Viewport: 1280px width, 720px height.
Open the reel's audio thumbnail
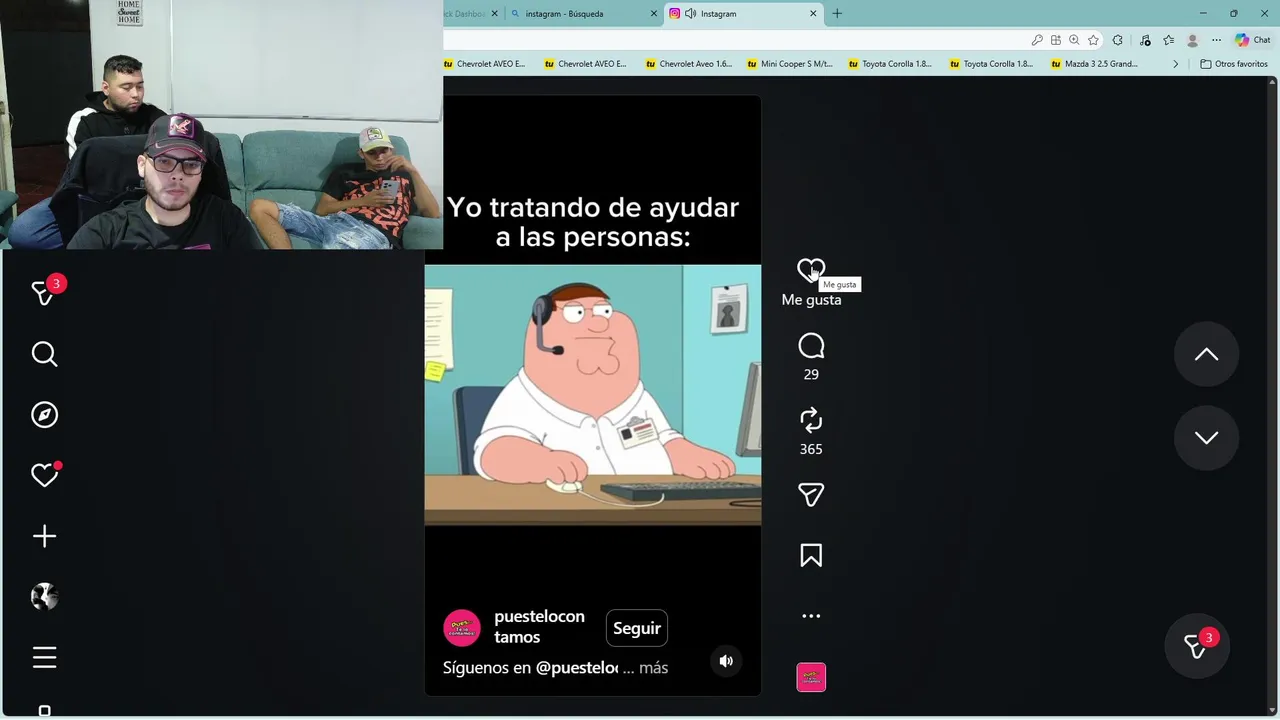tap(811, 677)
